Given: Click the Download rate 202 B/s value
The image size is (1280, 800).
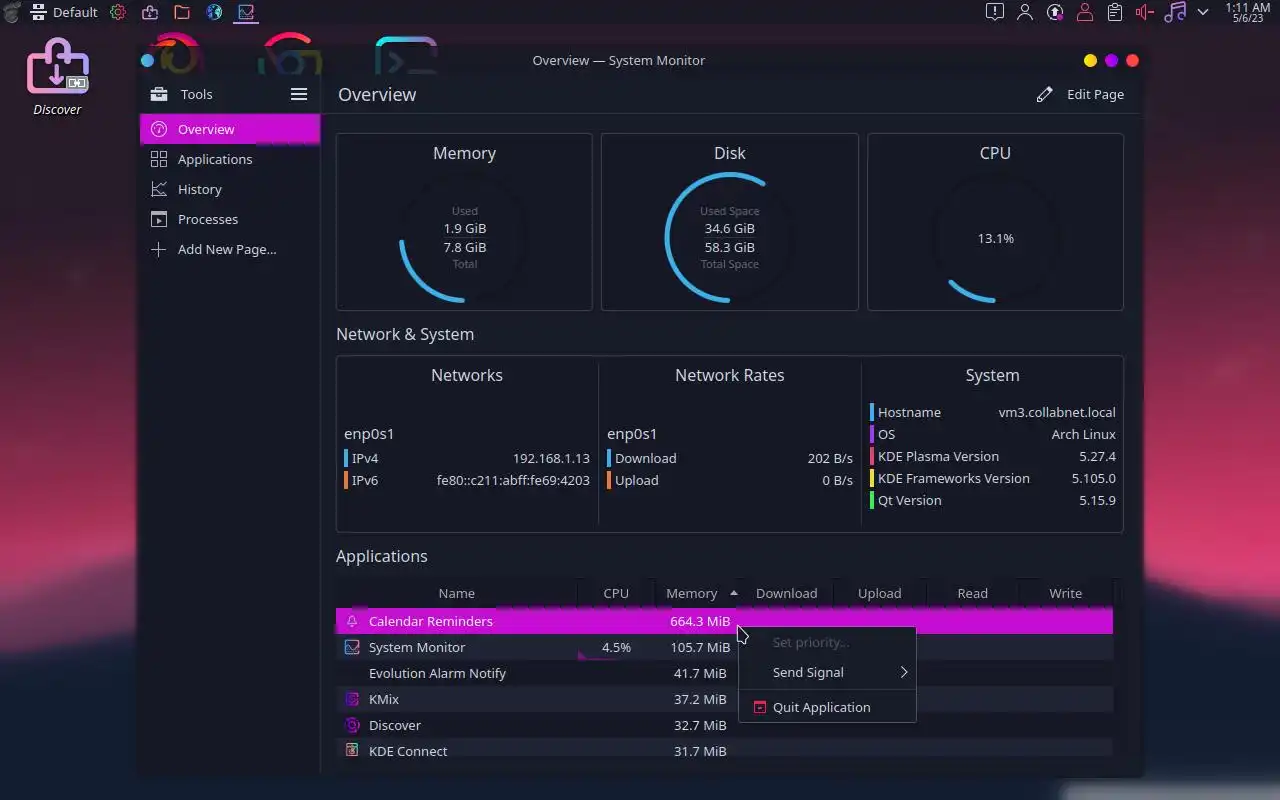Looking at the screenshot, I should 830,458.
